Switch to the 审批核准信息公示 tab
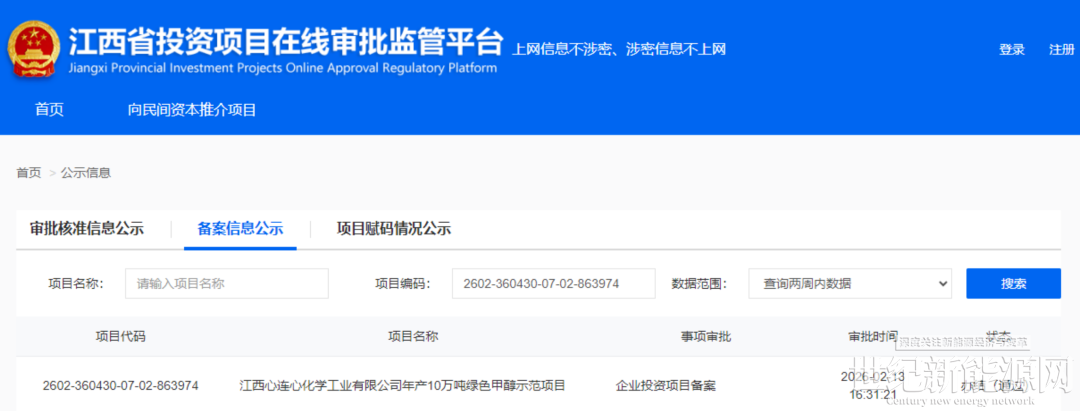 pos(87,228)
